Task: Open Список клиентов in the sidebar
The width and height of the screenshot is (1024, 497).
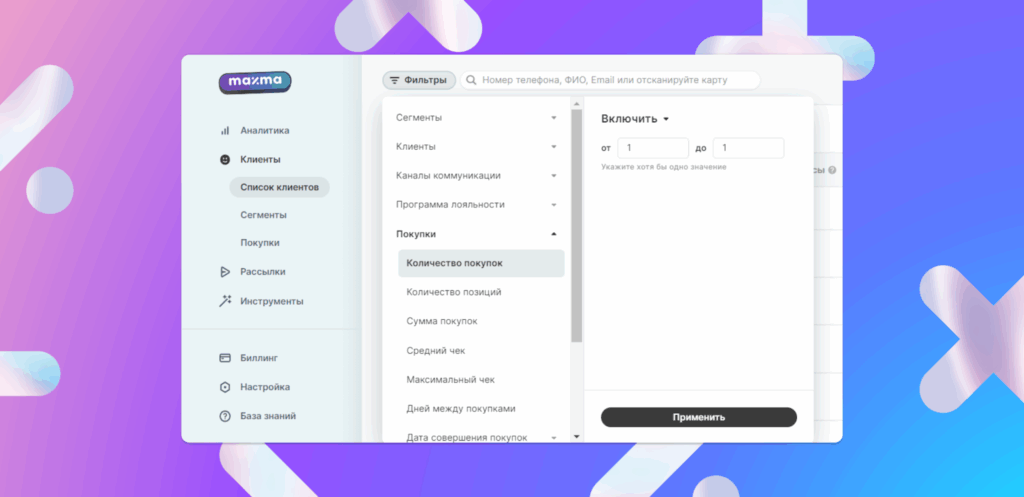Action: tap(278, 187)
